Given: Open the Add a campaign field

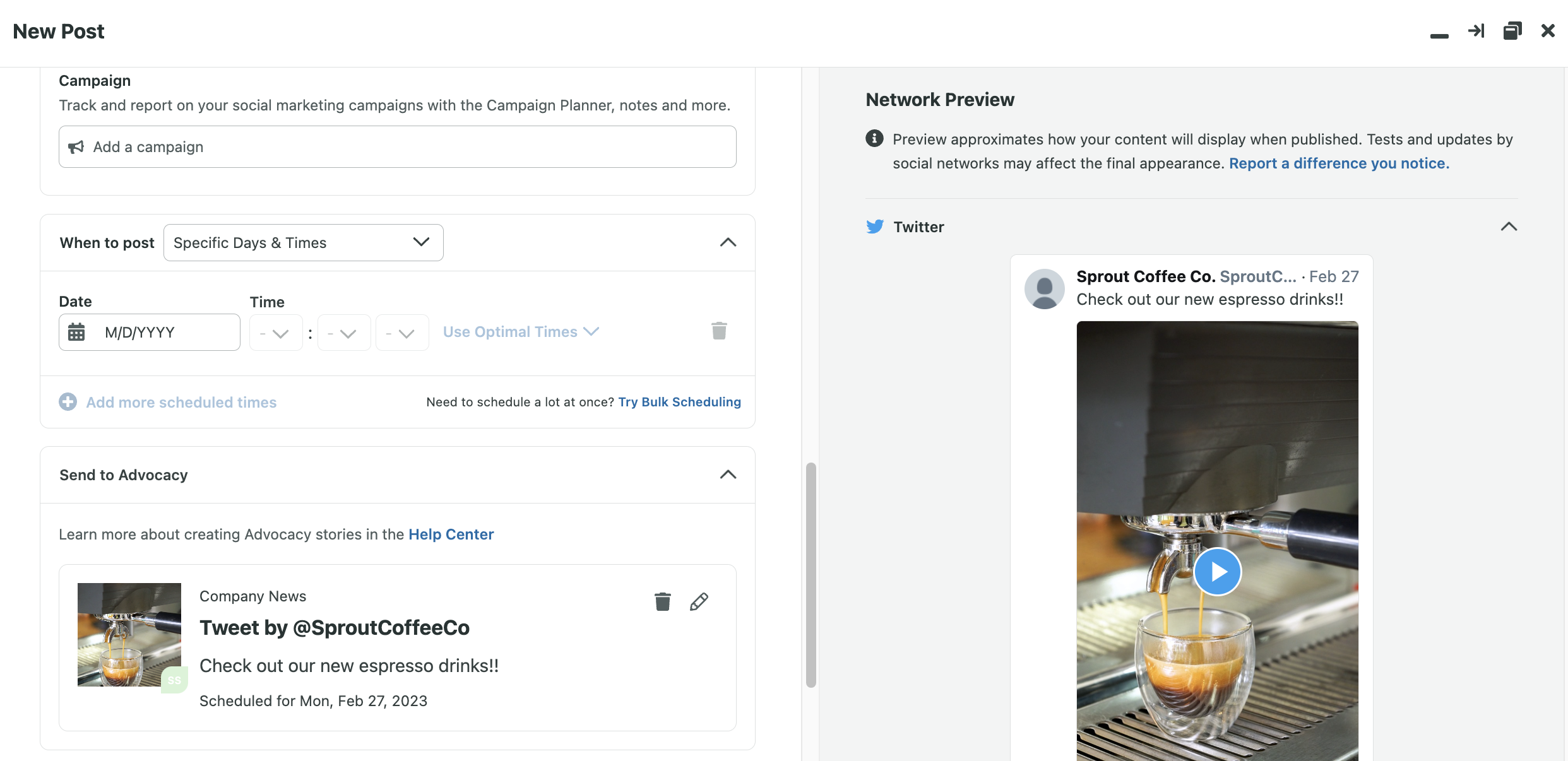Looking at the screenshot, I should click(x=398, y=146).
